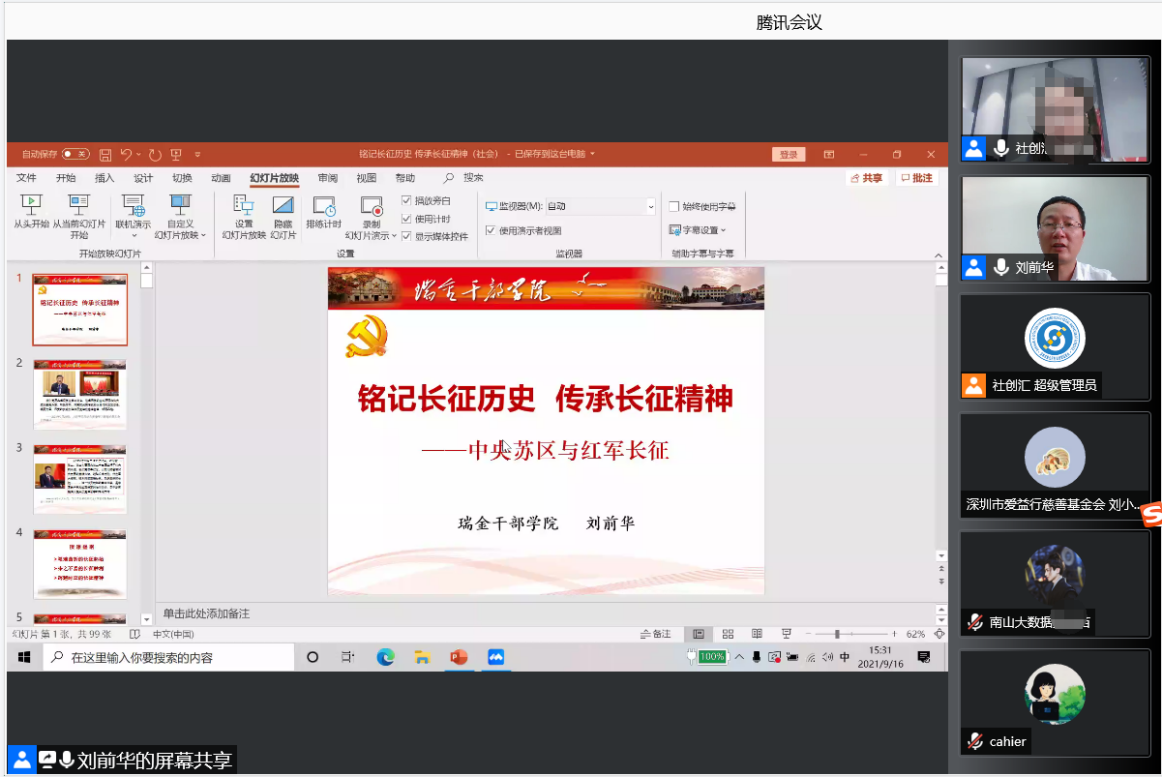
Task: Open 排练计时 rehearse timings
Action: point(323,212)
